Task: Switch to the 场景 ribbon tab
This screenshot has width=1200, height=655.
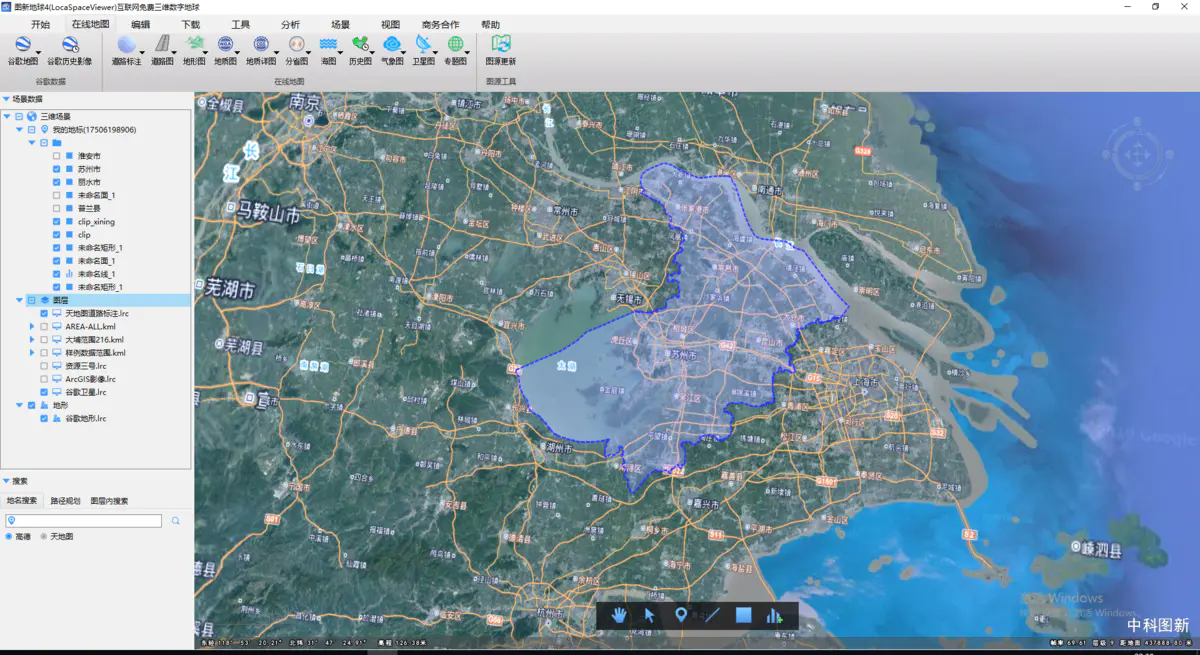Action: tap(340, 24)
